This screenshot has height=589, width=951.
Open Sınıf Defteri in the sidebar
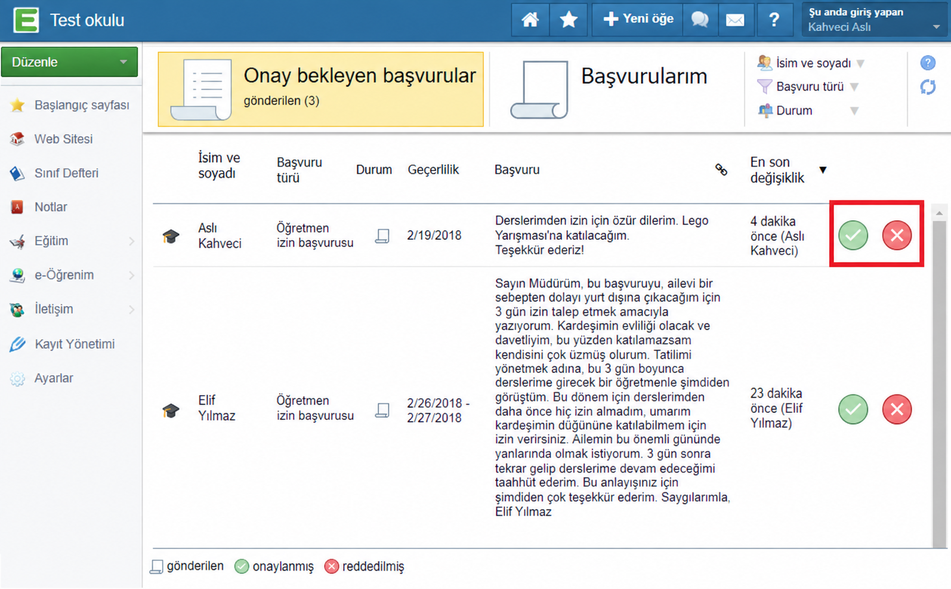(66, 173)
